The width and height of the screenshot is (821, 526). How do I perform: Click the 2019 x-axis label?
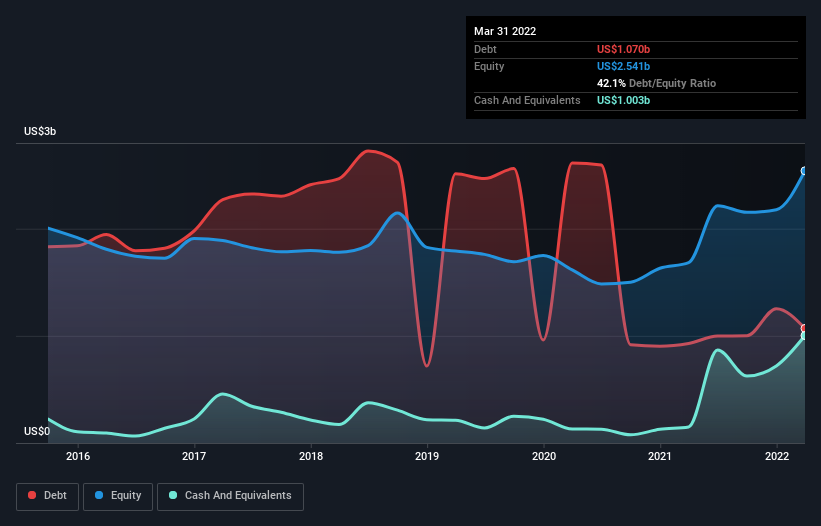click(x=427, y=456)
